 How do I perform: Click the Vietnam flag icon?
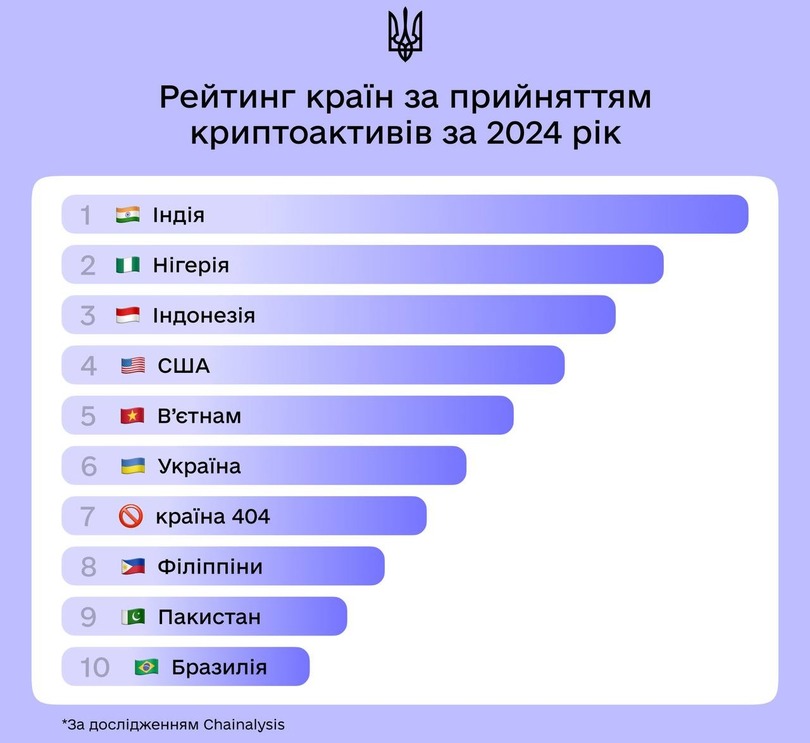click(133, 416)
